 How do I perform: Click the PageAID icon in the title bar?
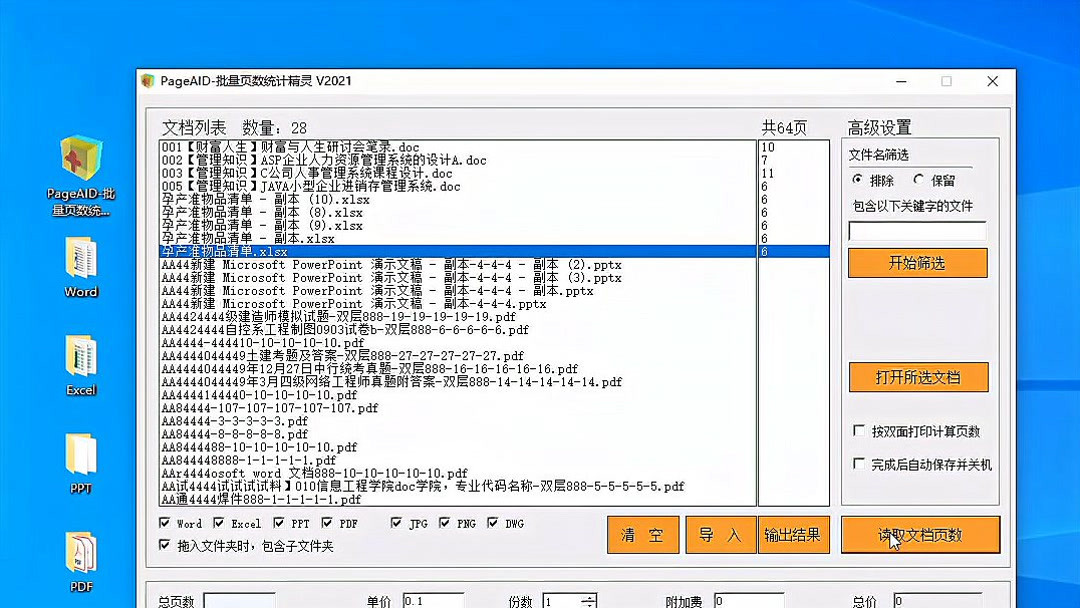[x=146, y=81]
